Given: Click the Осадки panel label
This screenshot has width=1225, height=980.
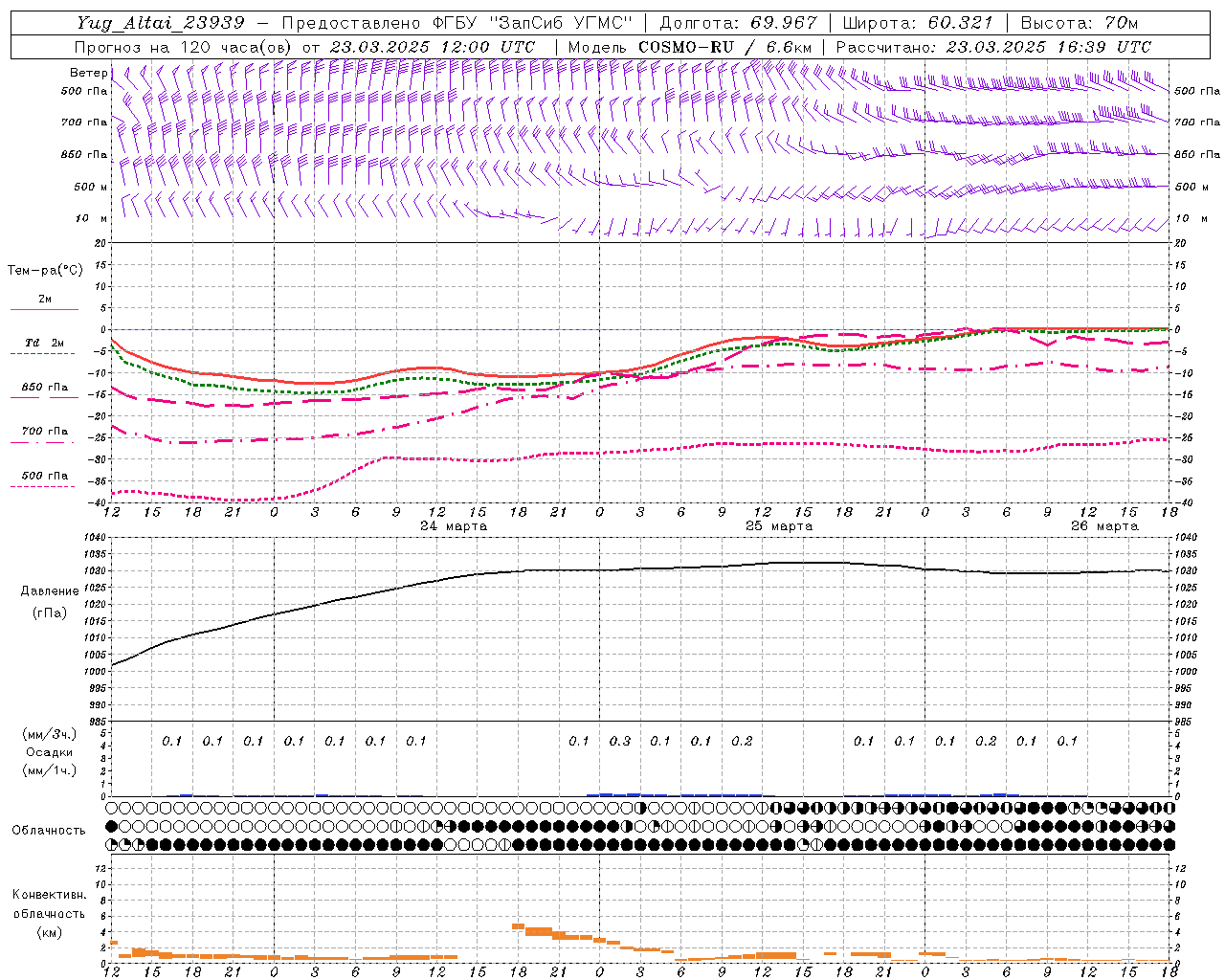Looking at the screenshot, I should (x=50, y=752).
